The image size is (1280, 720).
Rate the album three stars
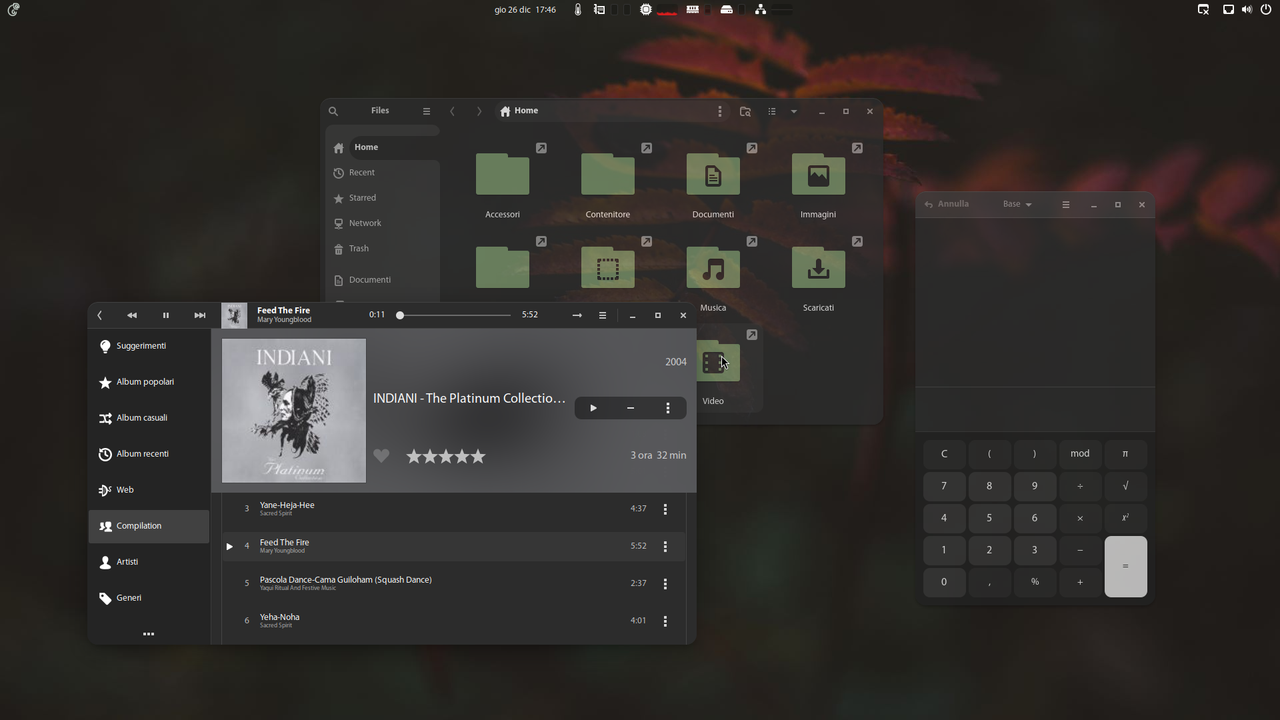446,456
